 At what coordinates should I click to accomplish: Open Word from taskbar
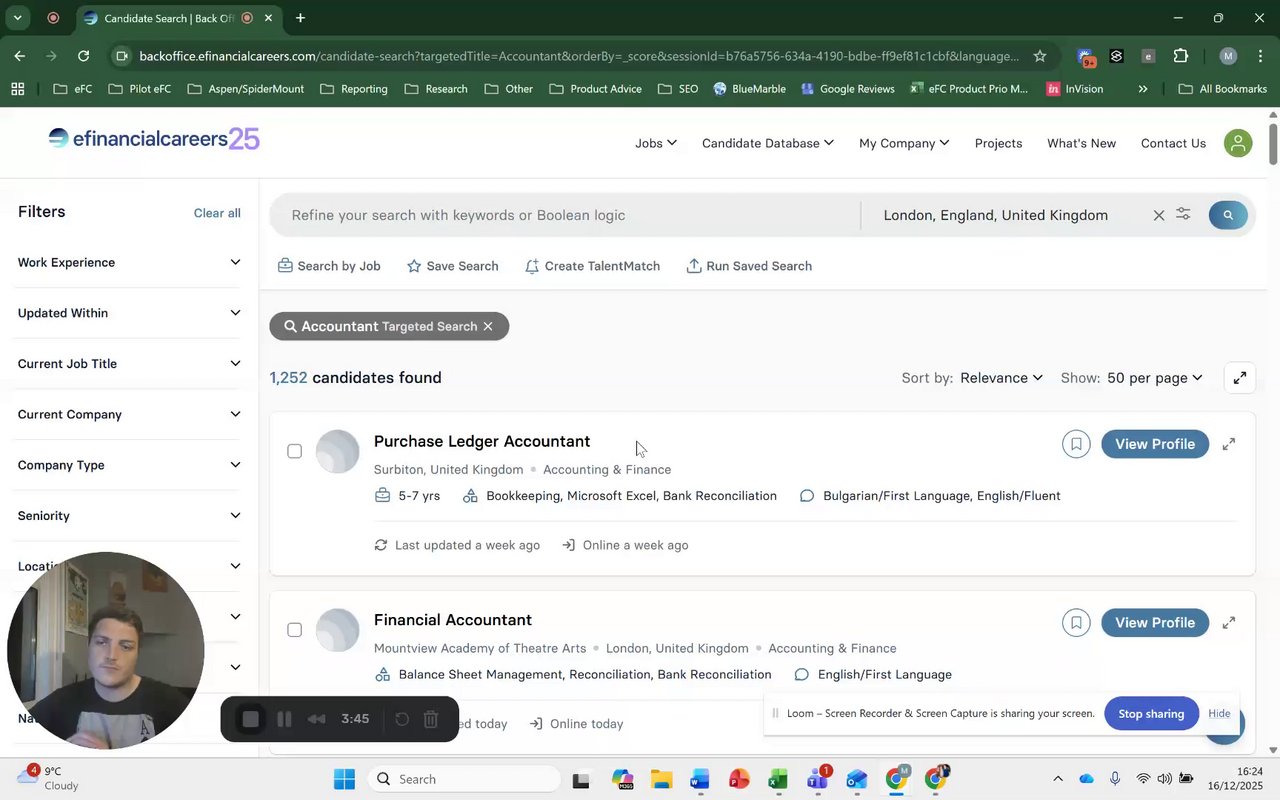coord(699,779)
